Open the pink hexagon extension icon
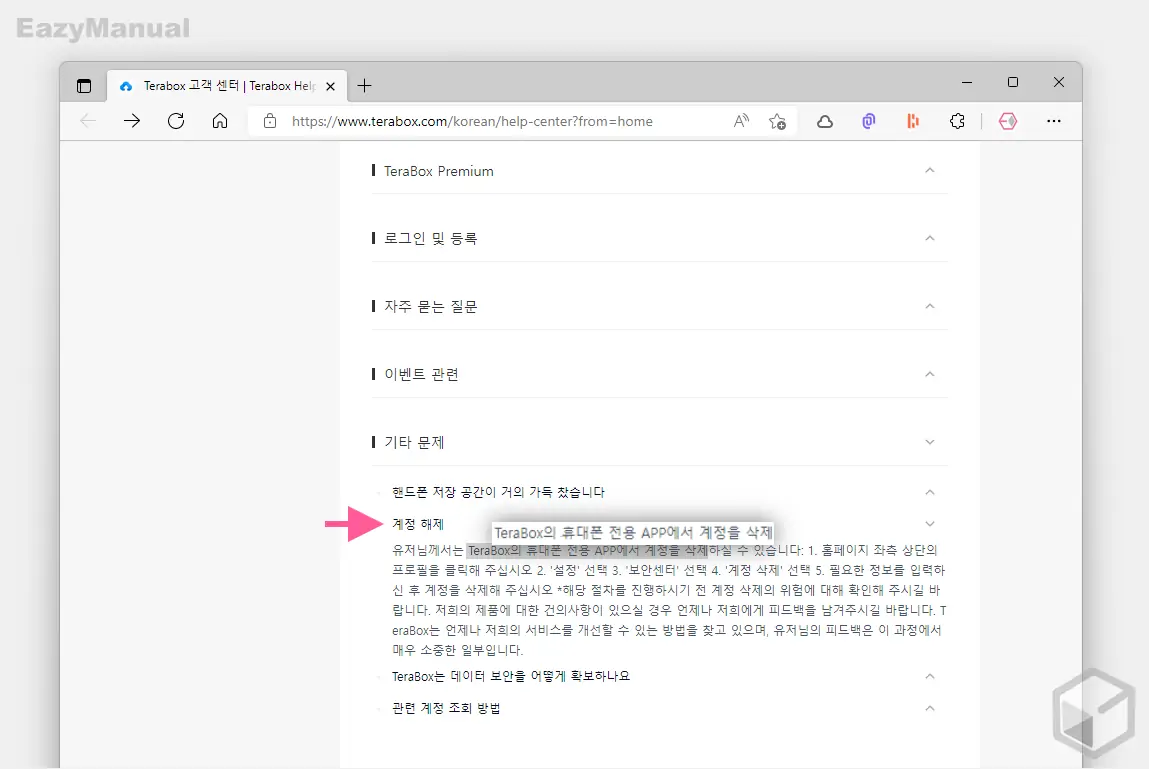 [x=1008, y=121]
